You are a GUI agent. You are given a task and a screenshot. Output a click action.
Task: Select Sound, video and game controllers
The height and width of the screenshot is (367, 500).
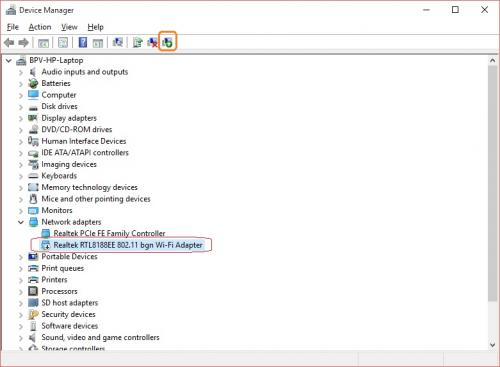(x=100, y=337)
